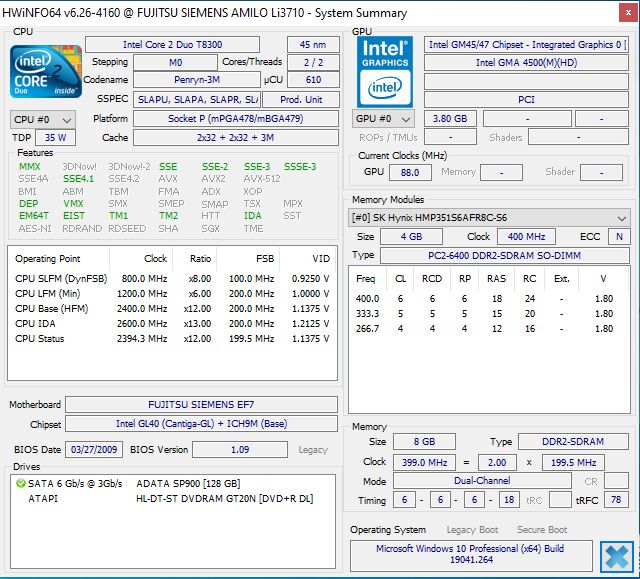
Task: Click the 399.0 MHz memory clock field
Action: [x=424, y=462]
